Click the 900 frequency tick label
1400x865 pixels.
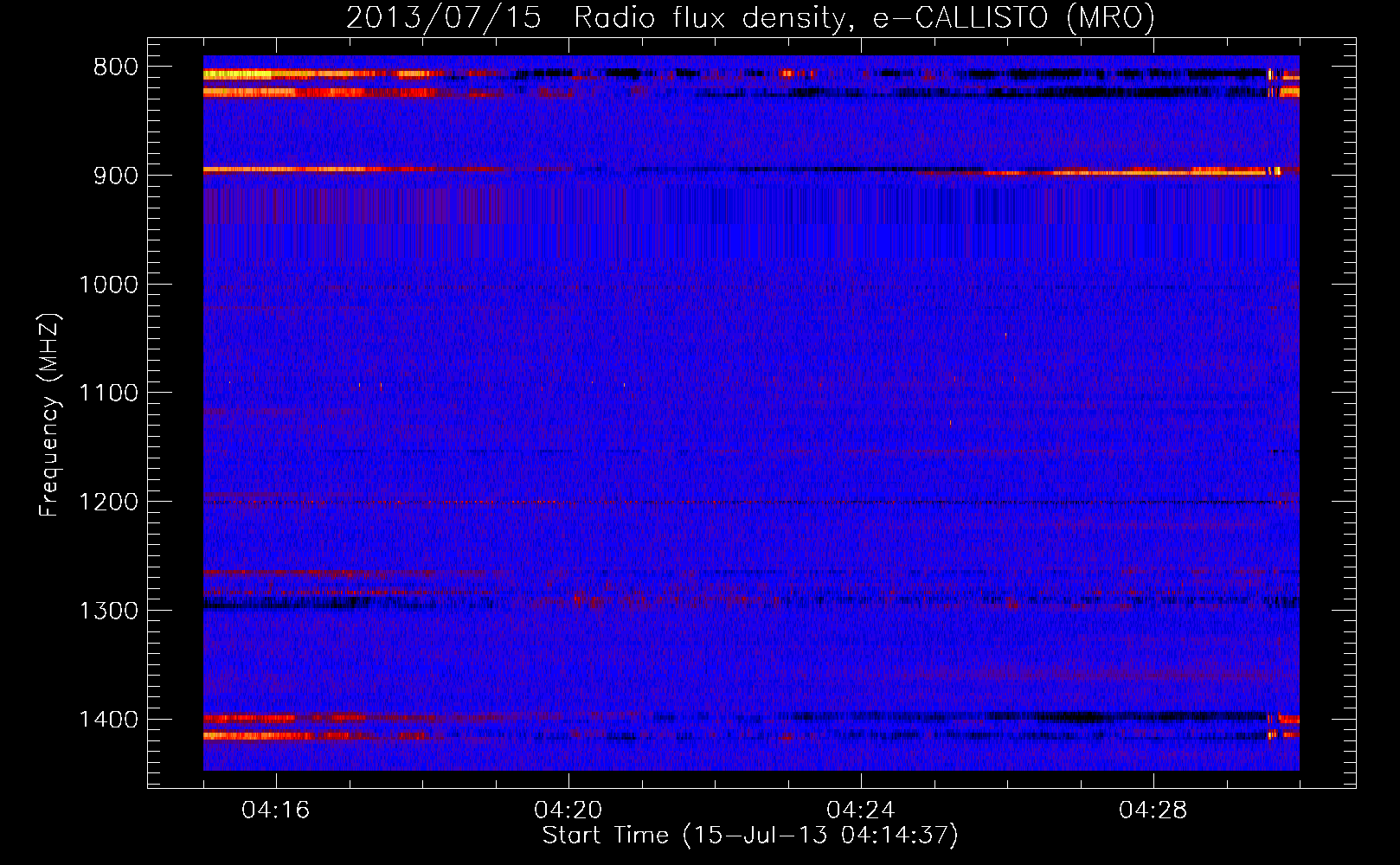point(116,176)
